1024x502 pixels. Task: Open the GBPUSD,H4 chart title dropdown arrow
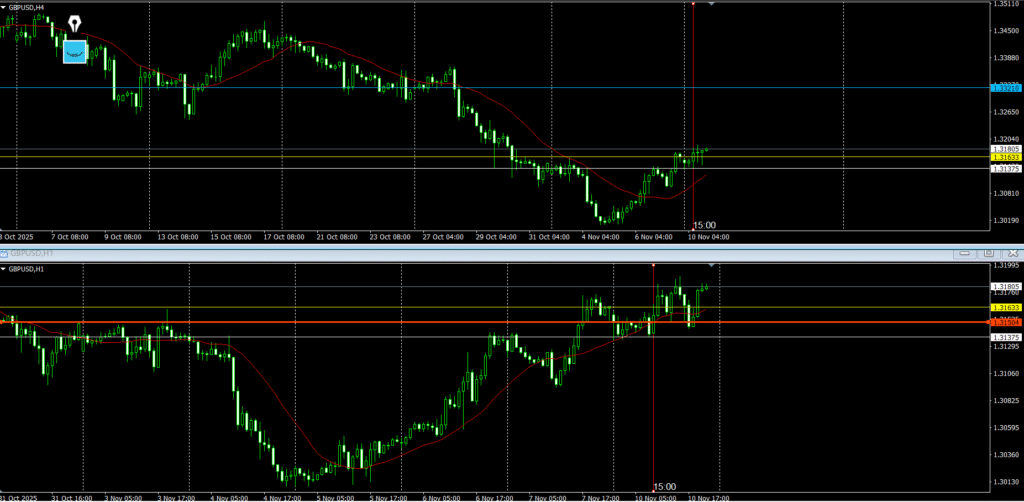pyautogui.click(x=4, y=6)
